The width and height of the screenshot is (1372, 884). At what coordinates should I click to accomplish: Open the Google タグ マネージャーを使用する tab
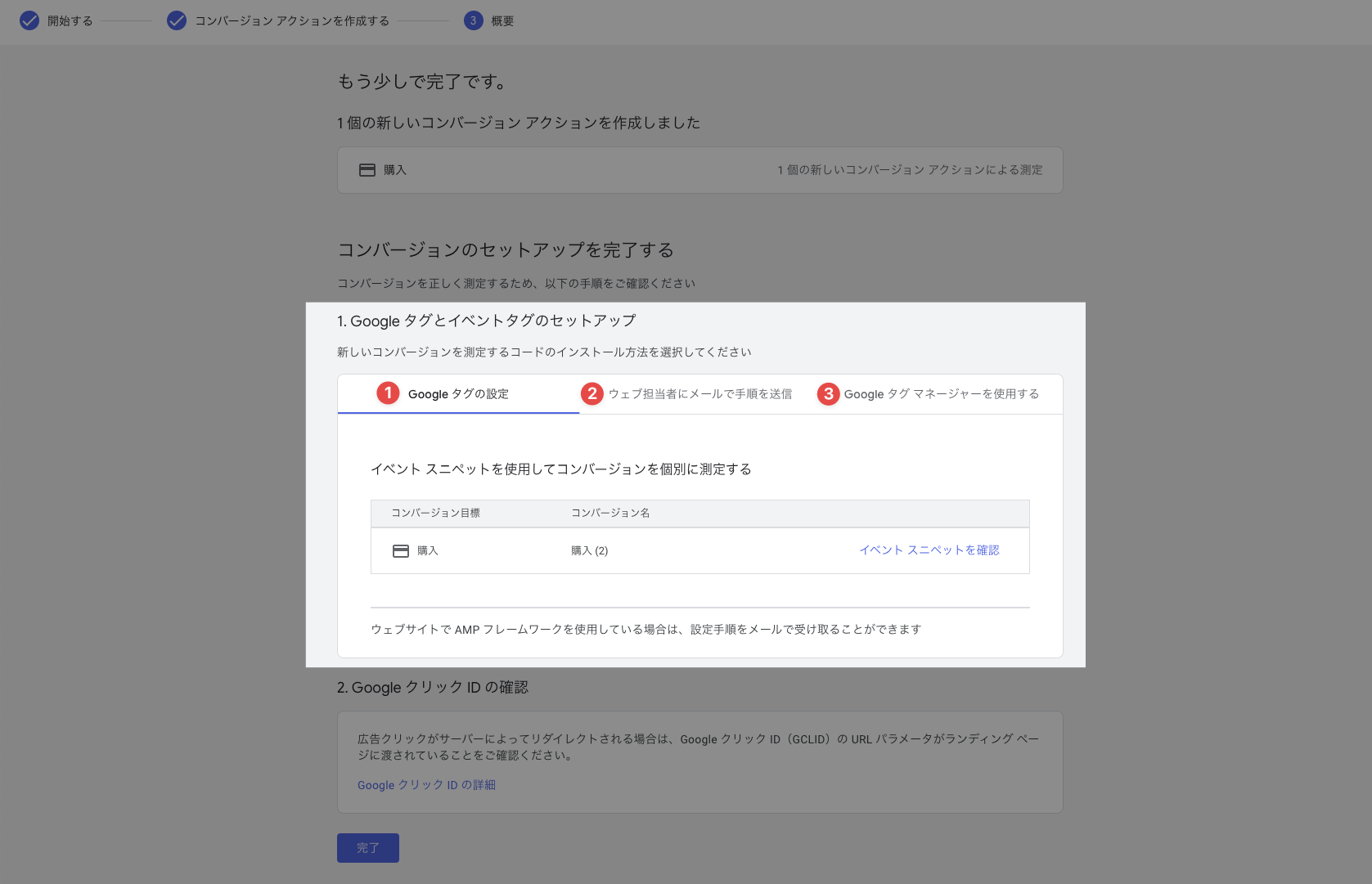pos(941,394)
